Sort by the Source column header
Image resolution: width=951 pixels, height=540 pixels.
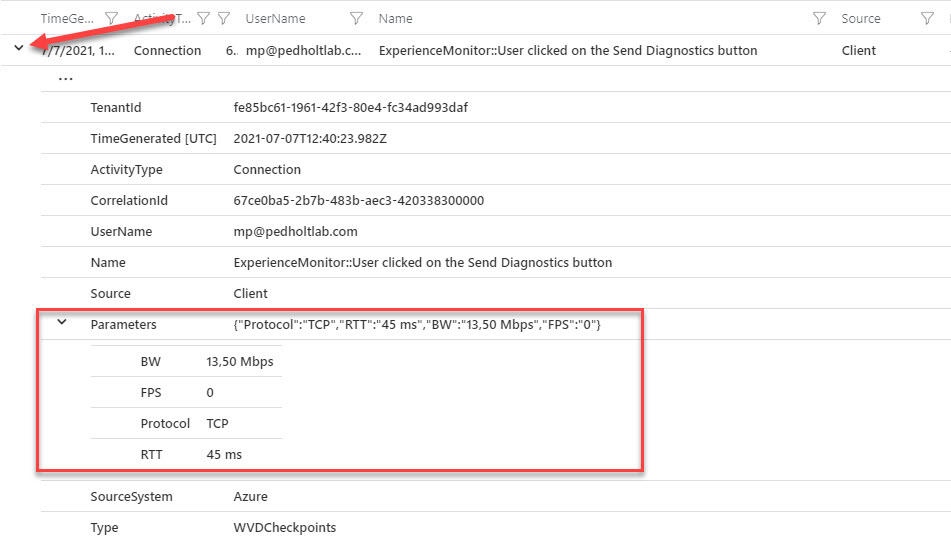point(861,19)
